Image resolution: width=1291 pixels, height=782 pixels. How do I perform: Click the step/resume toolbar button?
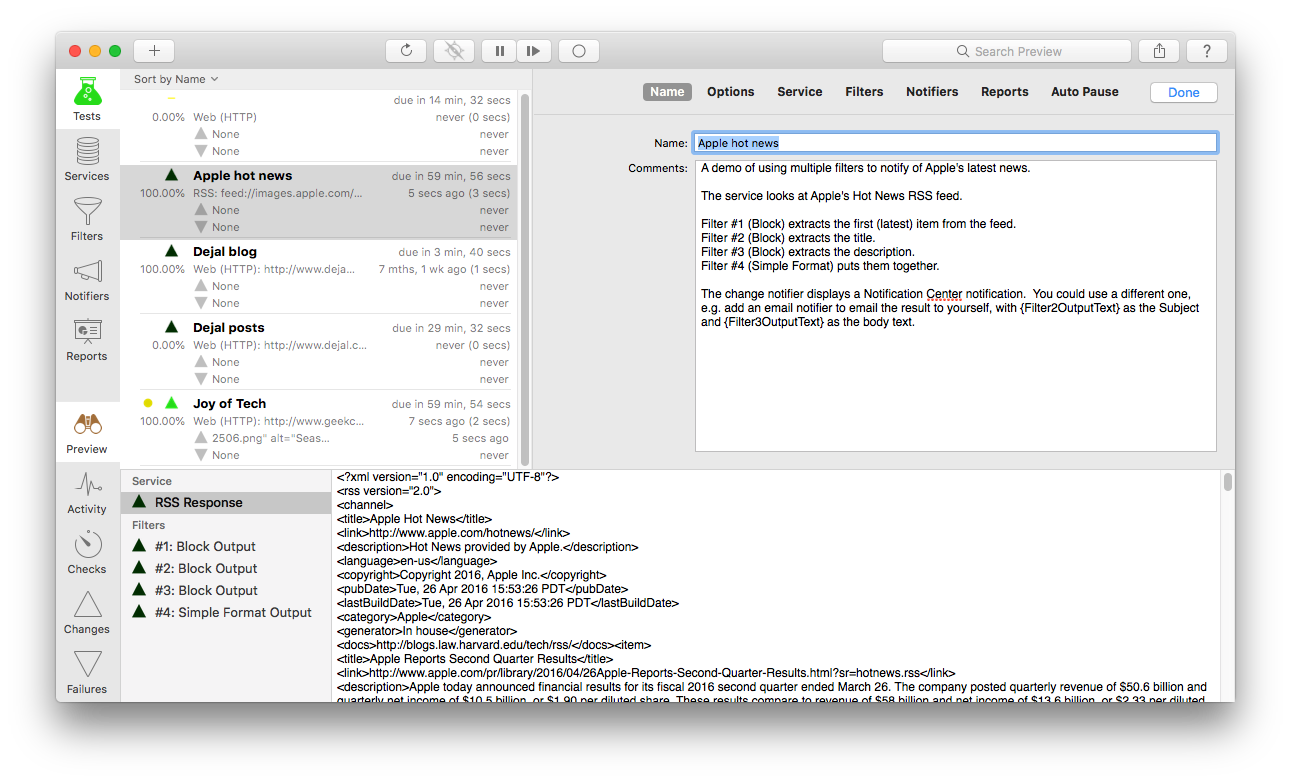click(533, 51)
